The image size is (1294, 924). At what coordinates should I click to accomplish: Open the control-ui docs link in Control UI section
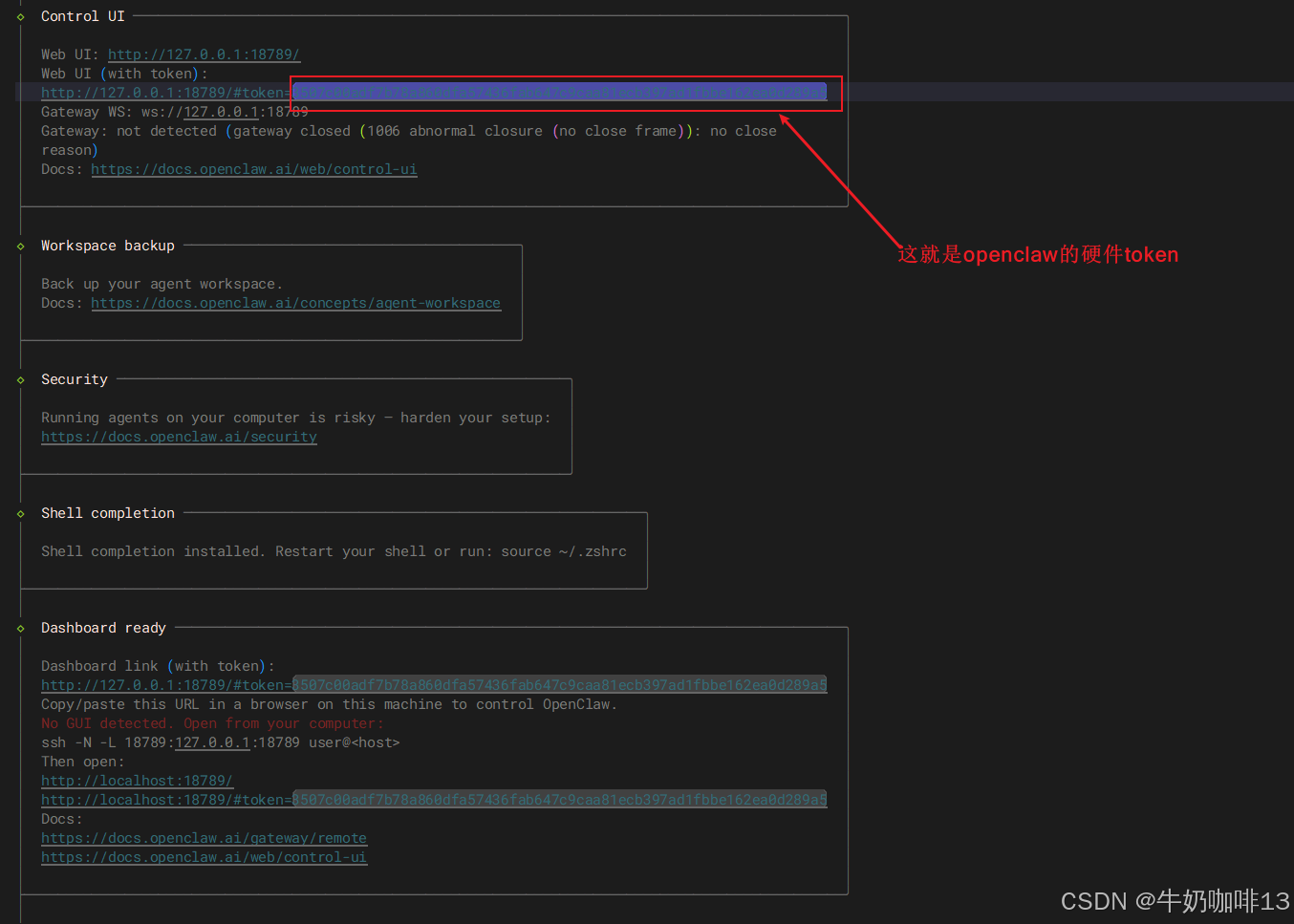(x=254, y=169)
